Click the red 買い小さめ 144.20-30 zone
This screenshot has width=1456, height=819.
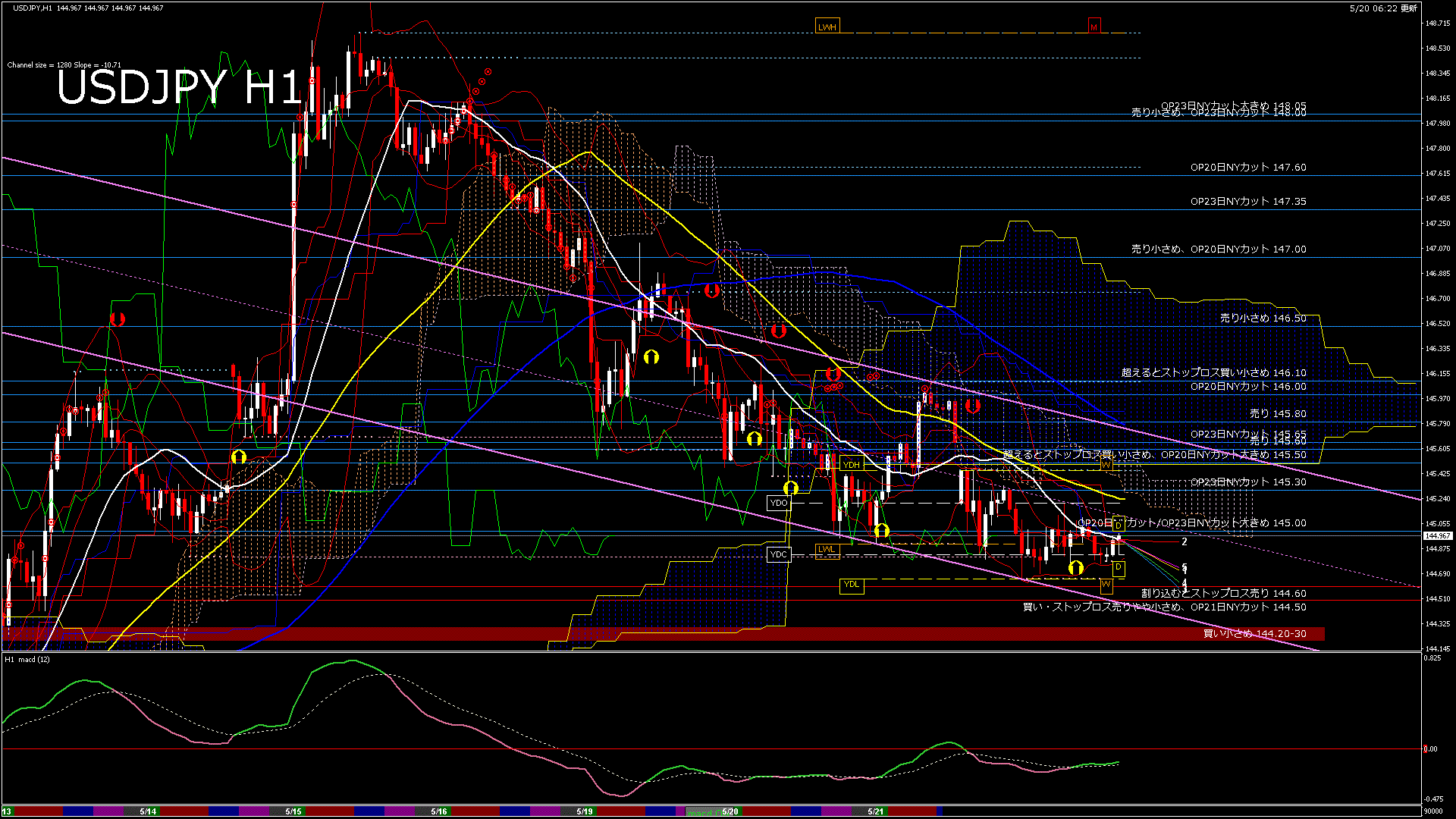(664, 633)
